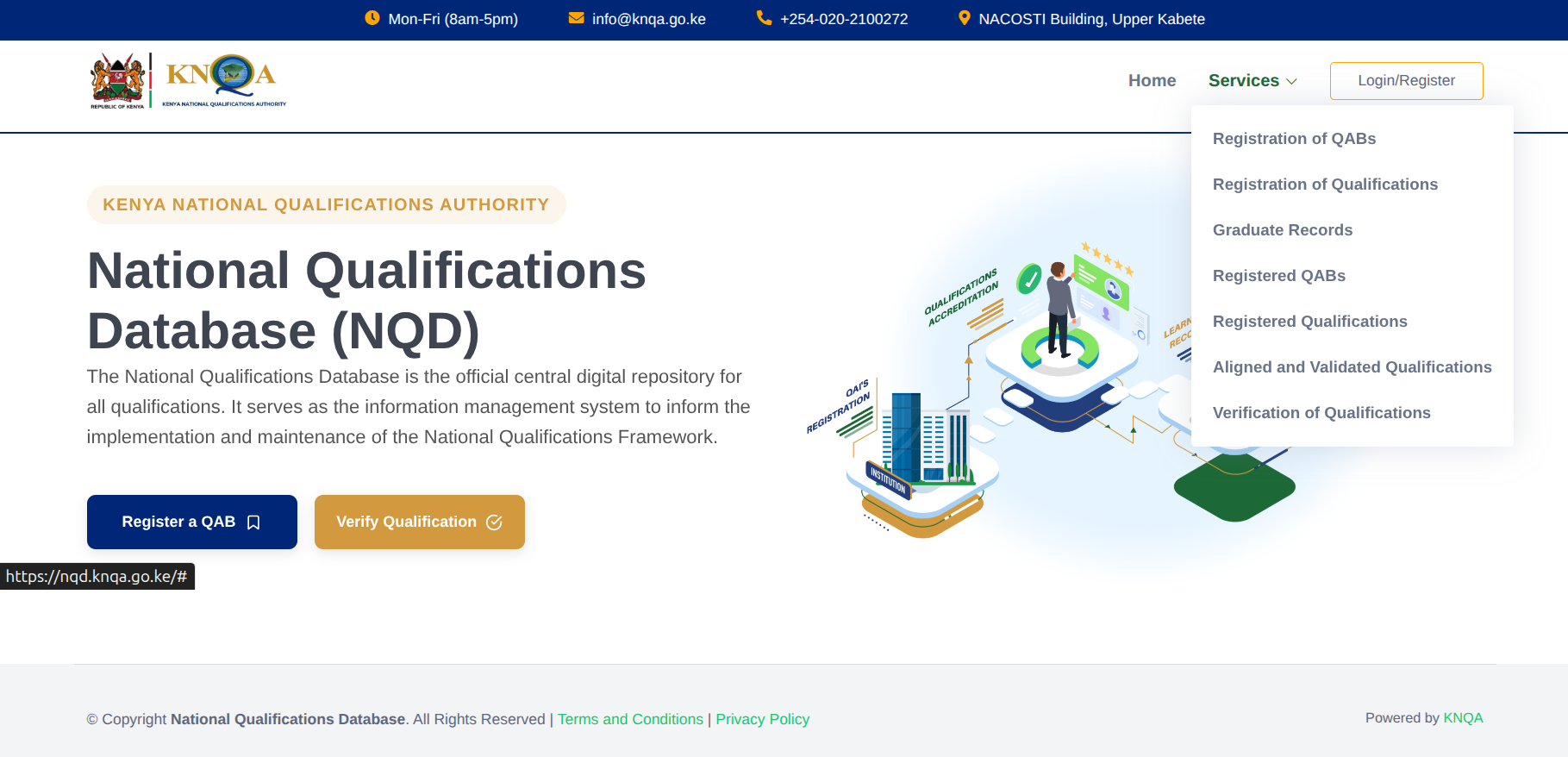Viewport: 1568px width, 757px height.
Task: Open Graduate Records
Action: point(1282,230)
